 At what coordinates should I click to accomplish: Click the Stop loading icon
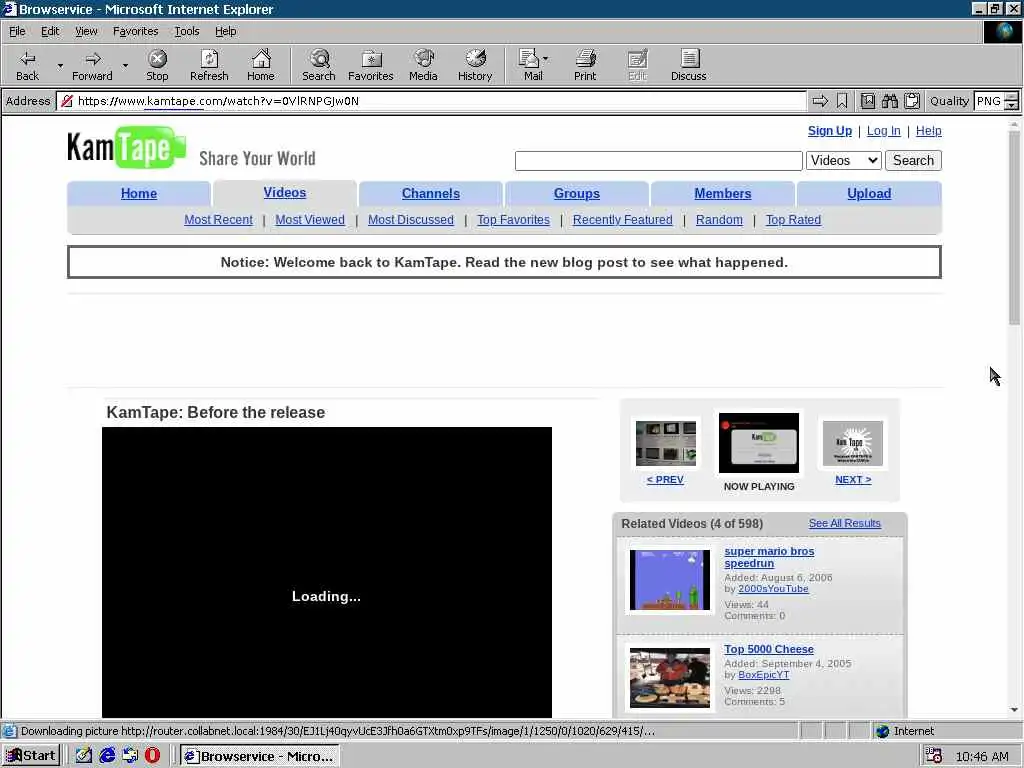[157, 65]
